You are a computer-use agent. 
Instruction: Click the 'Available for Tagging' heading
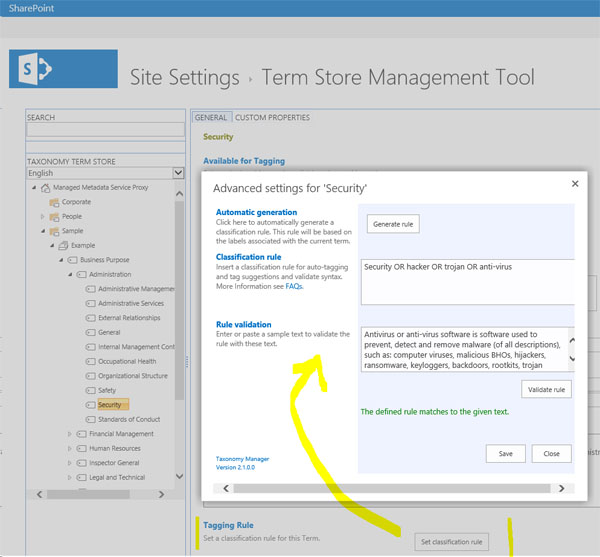(244, 161)
